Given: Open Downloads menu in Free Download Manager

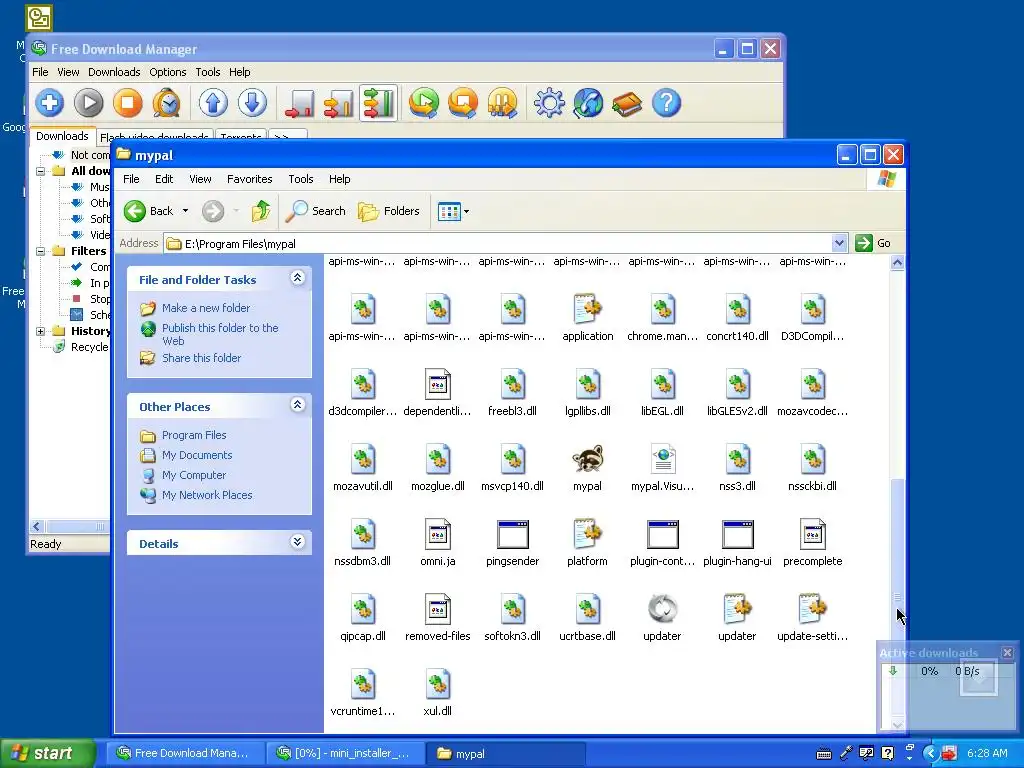Looking at the screenshot, I should [x=114, y=72].
